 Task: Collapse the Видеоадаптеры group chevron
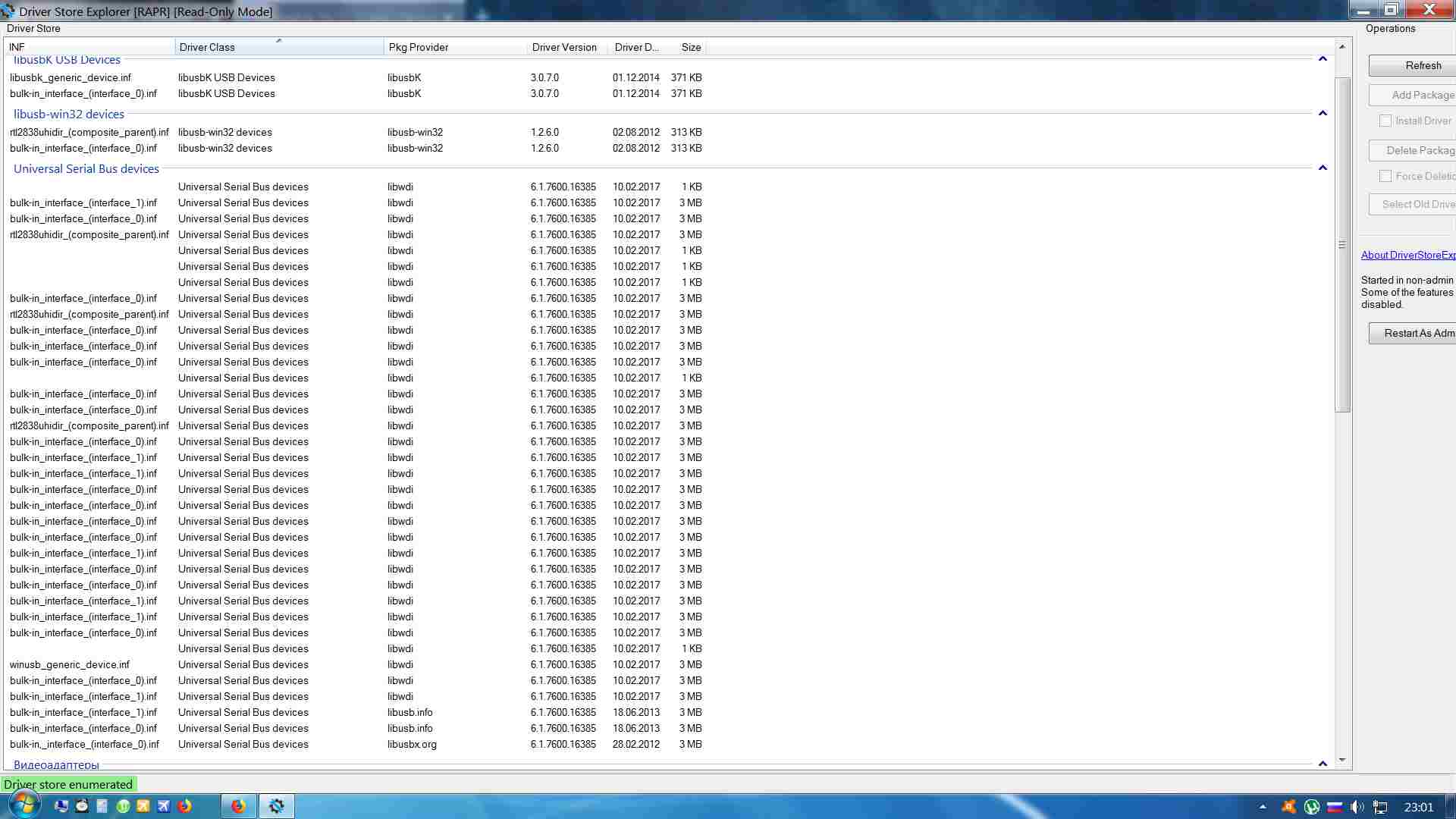(1323, 764)
